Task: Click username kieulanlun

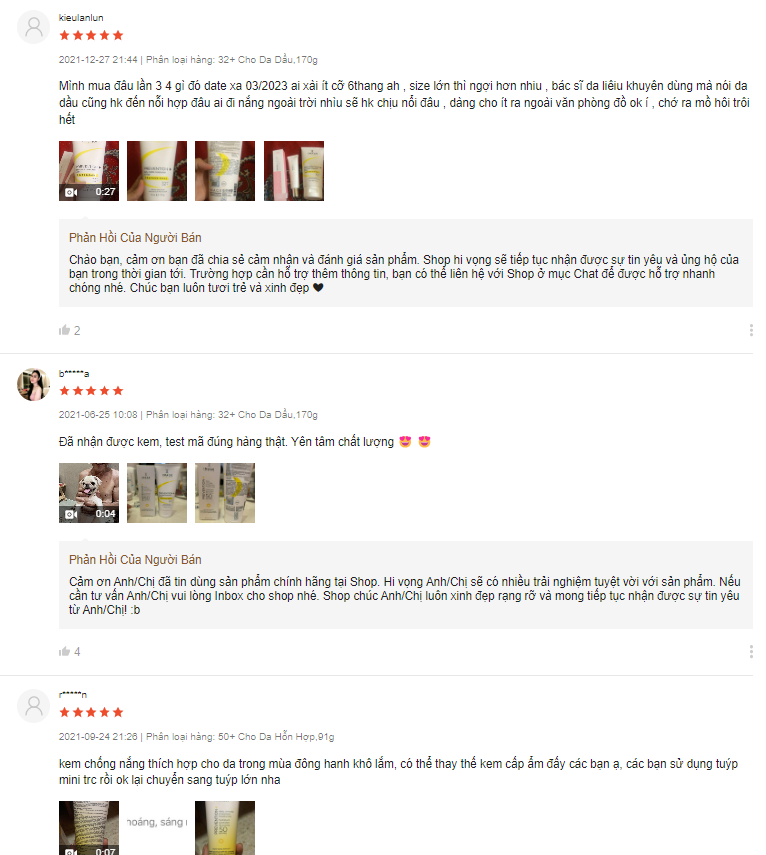Action: tap(81, 17)
